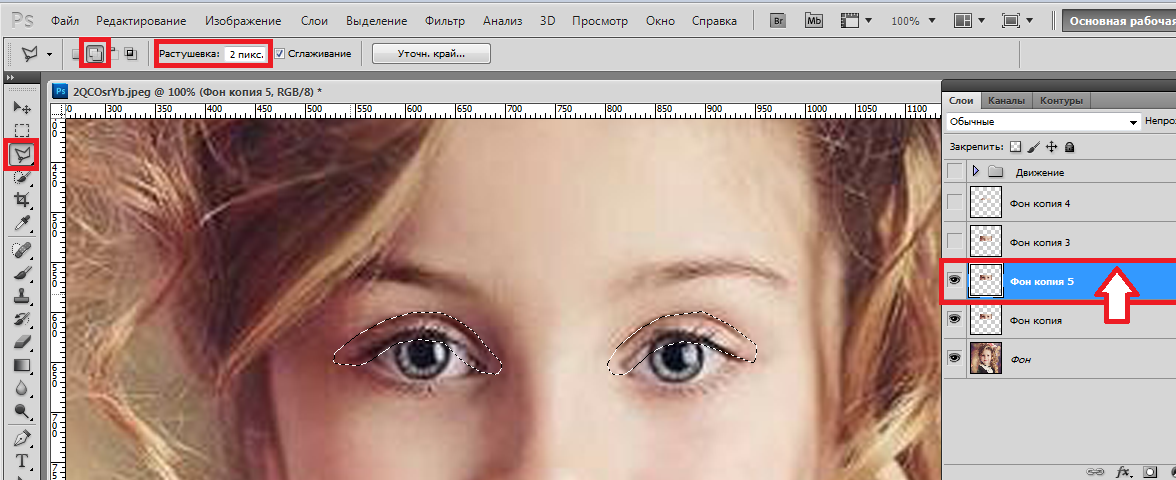Open the fx layer style menu
Viewport: 1176px width, 480px height.
click(1124, 472)
